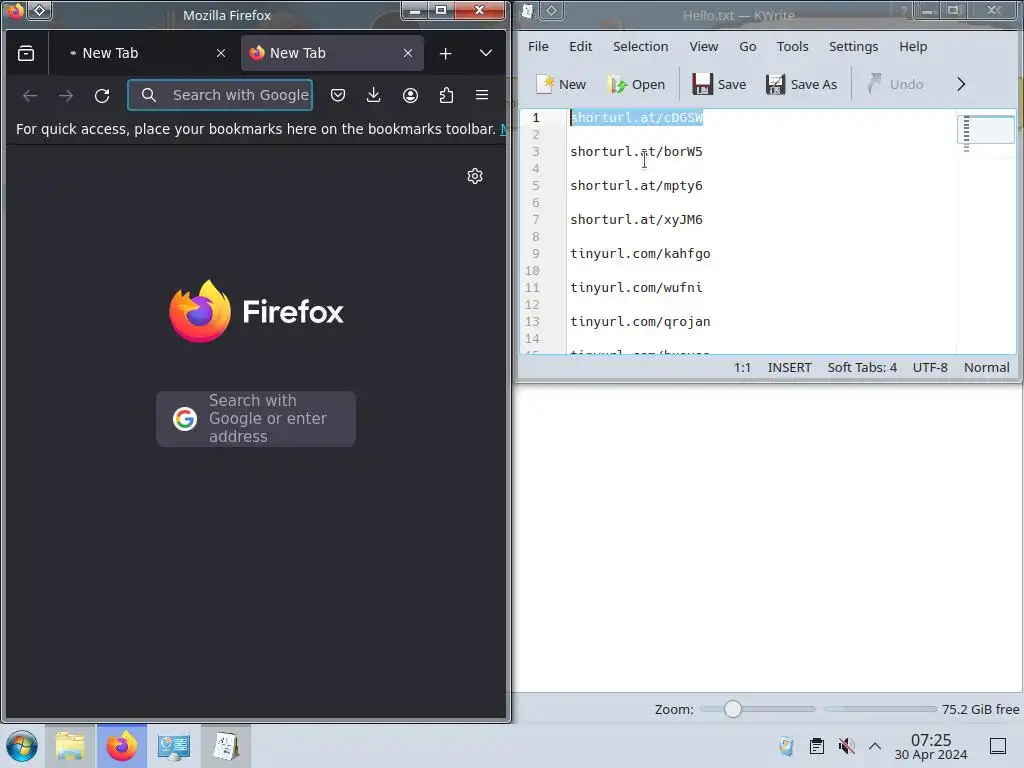This screenshot has width=1024, height=768.
Task: Open system settings taskbar icon
Action: (174, 746)
